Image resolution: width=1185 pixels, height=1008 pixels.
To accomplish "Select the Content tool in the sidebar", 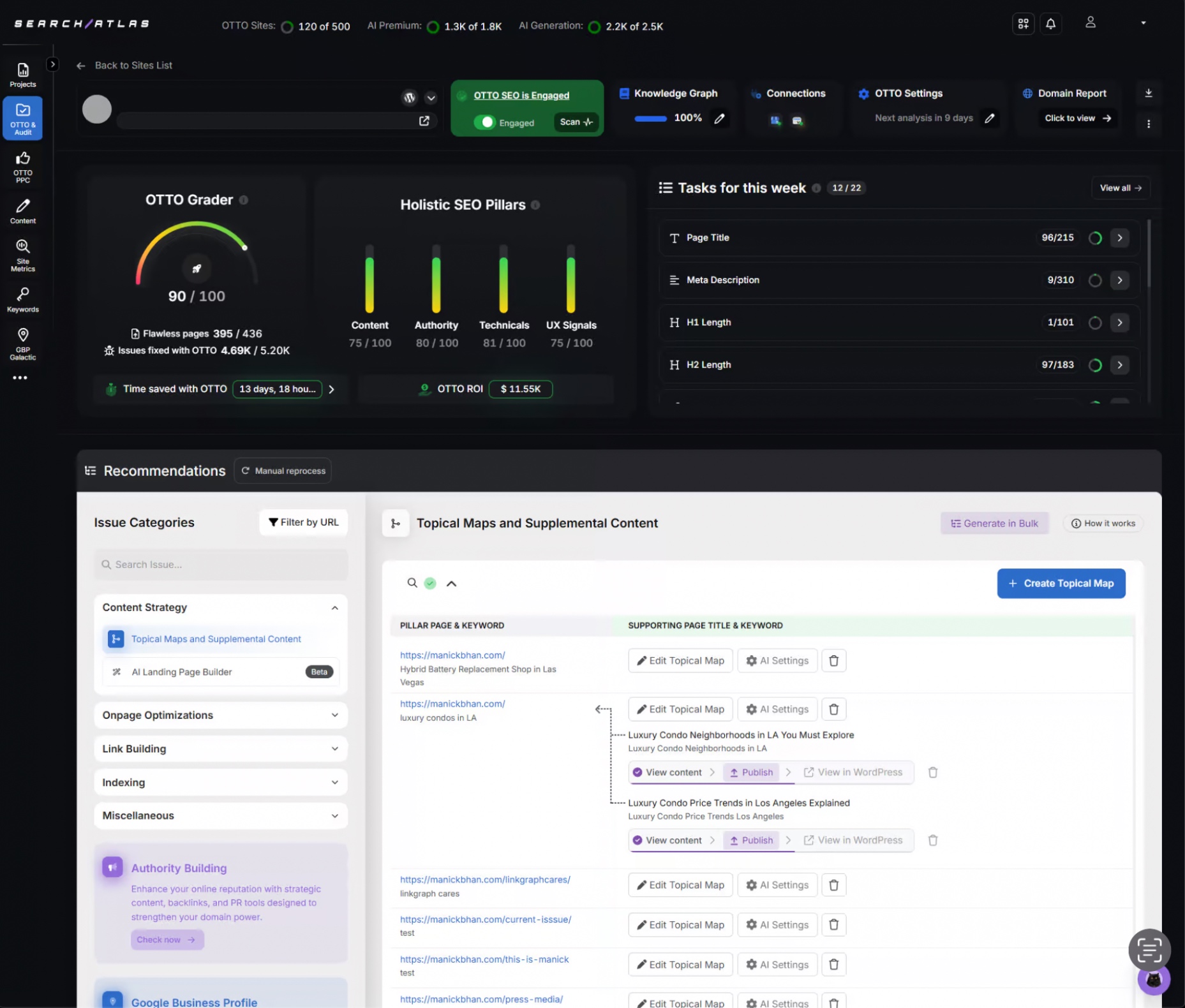I will pos(22,211).
